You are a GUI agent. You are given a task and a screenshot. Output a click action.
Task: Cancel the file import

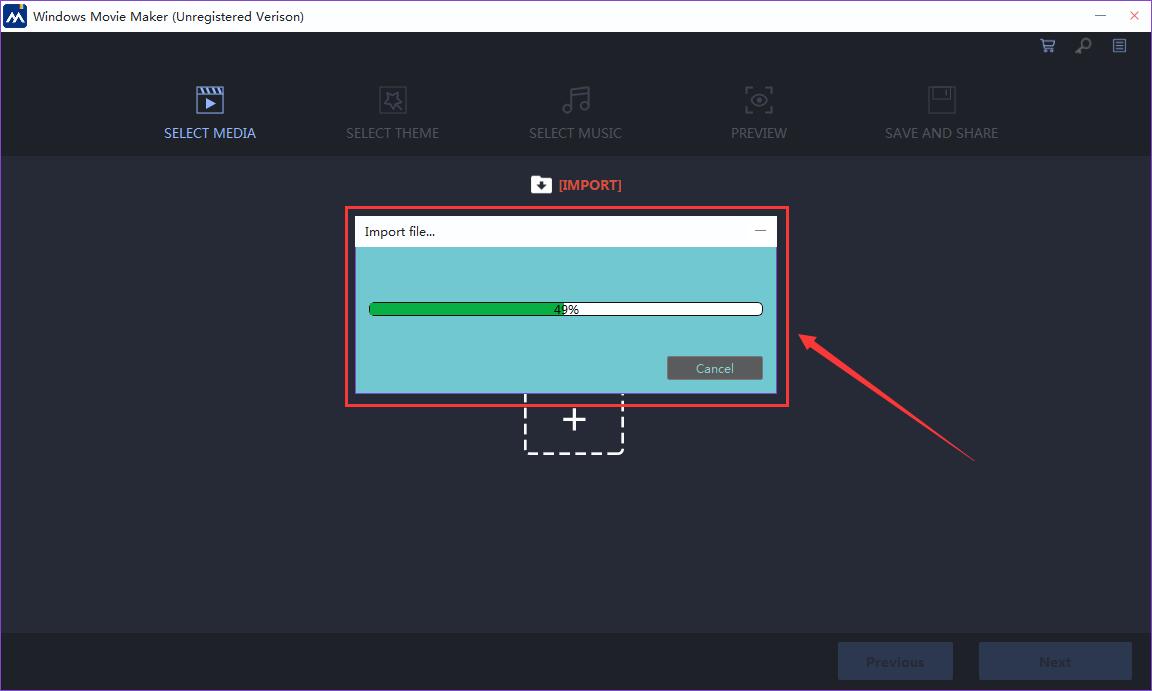[715, 368]
